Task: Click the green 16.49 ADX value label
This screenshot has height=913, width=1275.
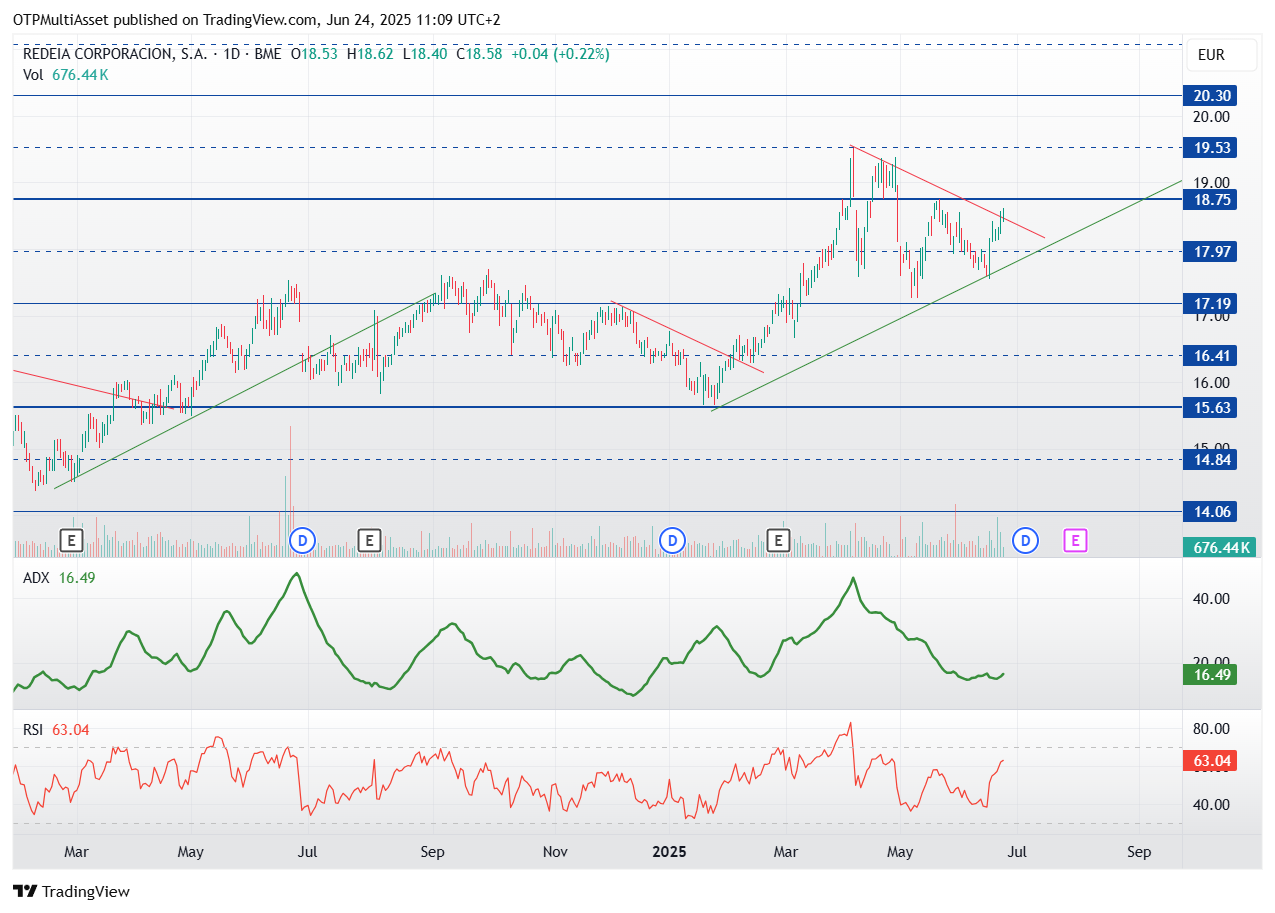Action: point(1211,675)
